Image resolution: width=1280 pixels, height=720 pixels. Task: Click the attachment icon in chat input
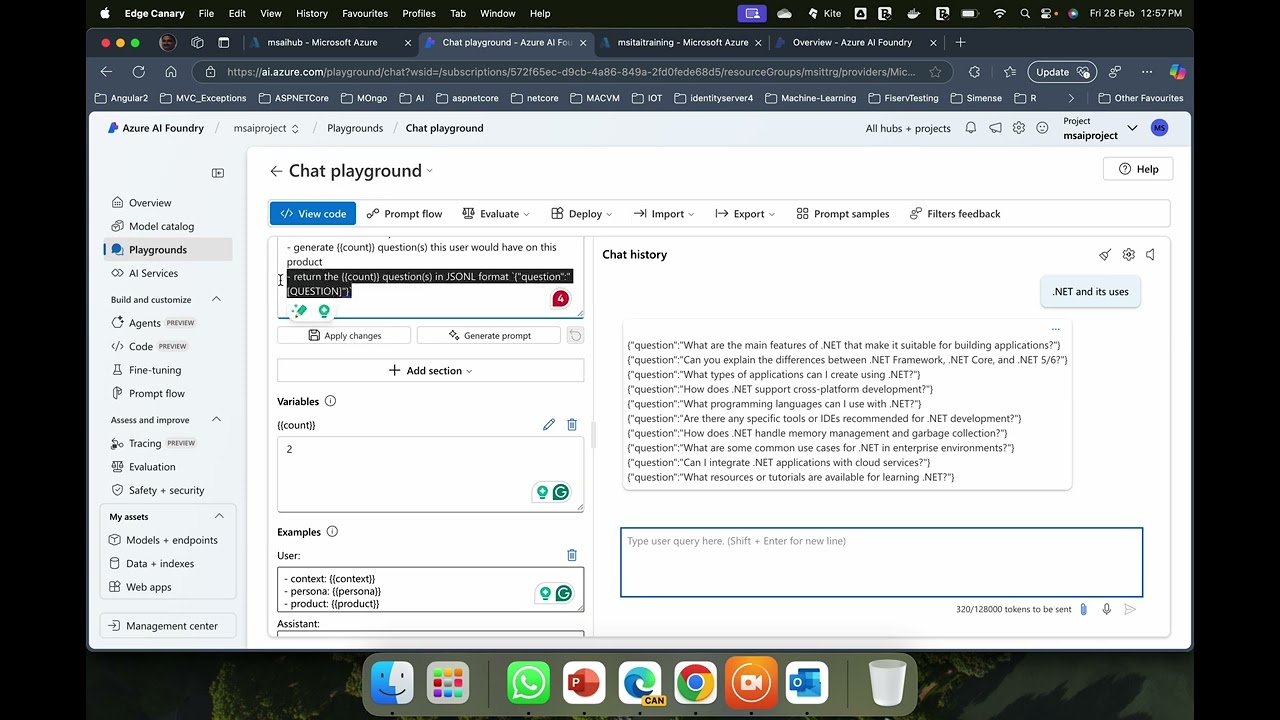(x=1083, y=609)
